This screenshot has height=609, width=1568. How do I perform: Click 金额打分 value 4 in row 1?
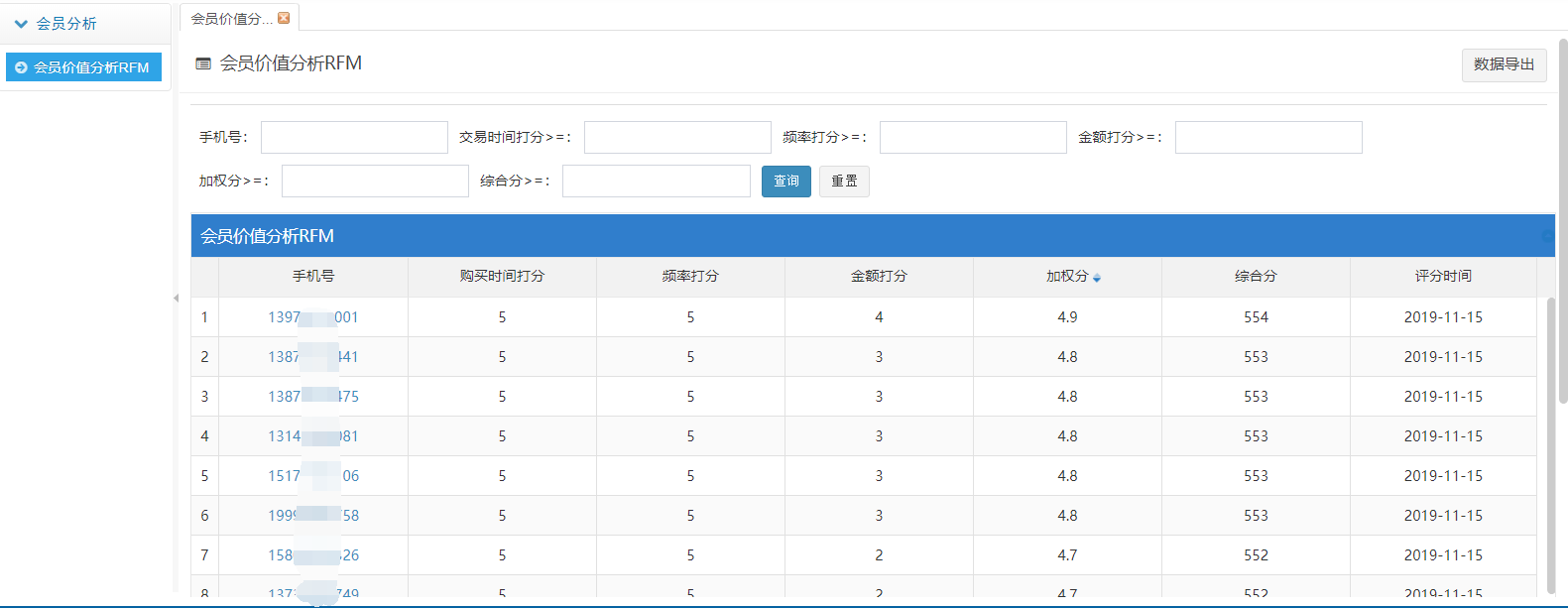pos(879,317)
